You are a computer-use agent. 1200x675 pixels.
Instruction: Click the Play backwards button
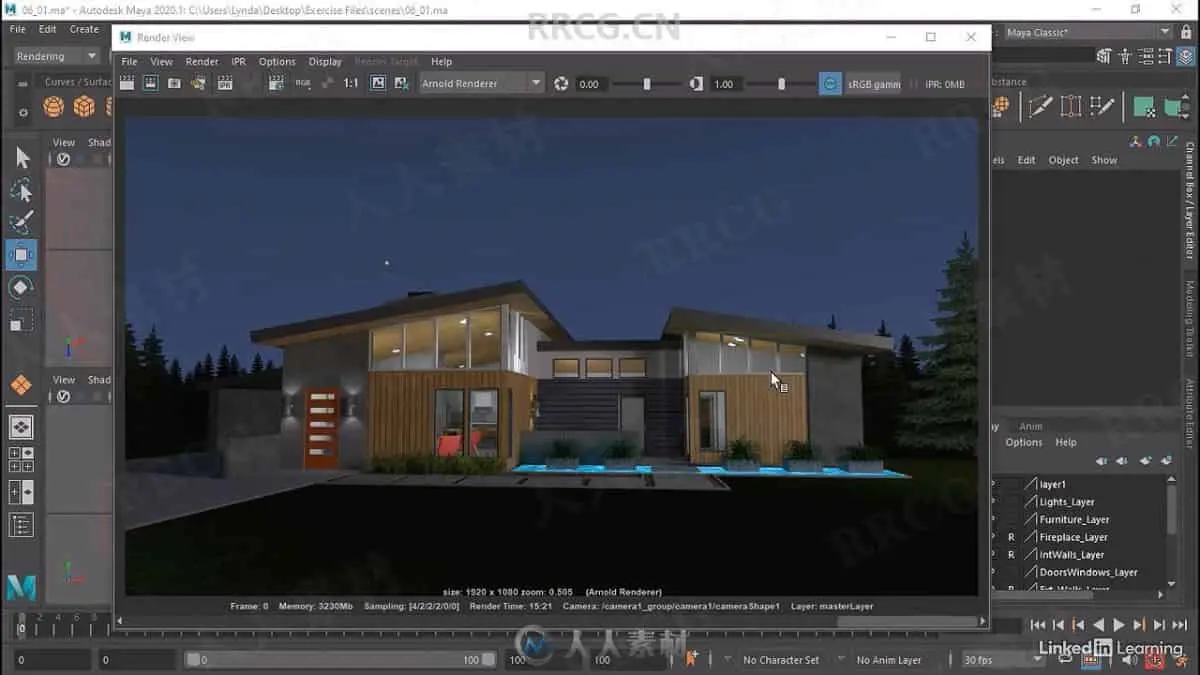pyautogui.click(x=1099, y=625)
